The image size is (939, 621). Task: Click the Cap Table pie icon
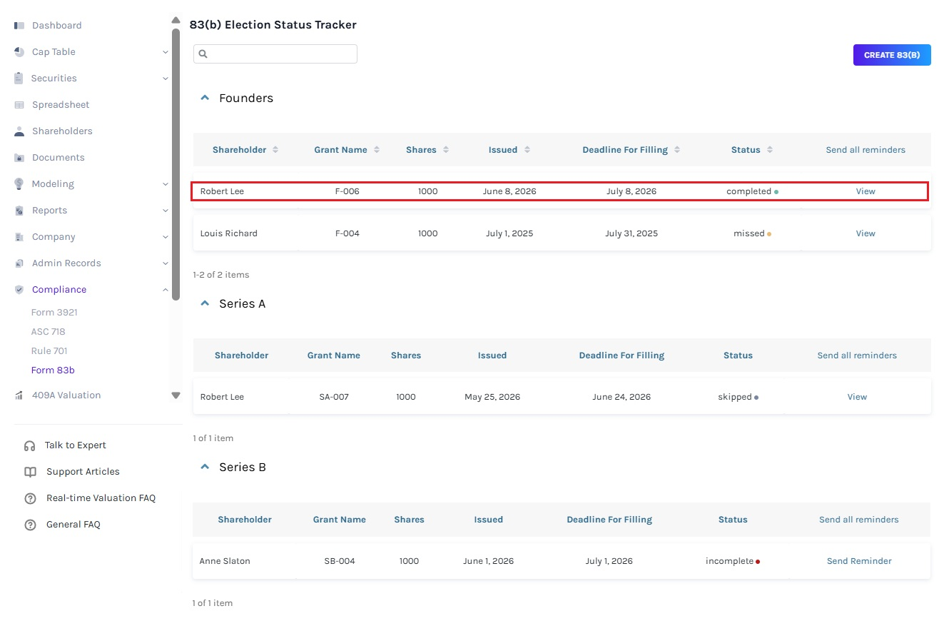pyautogui.click(x=19, y=52)
